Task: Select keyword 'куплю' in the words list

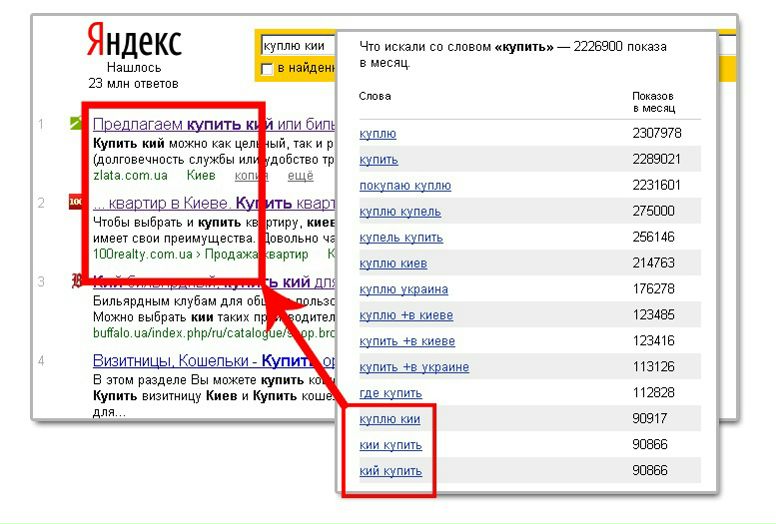Action: 377,133
